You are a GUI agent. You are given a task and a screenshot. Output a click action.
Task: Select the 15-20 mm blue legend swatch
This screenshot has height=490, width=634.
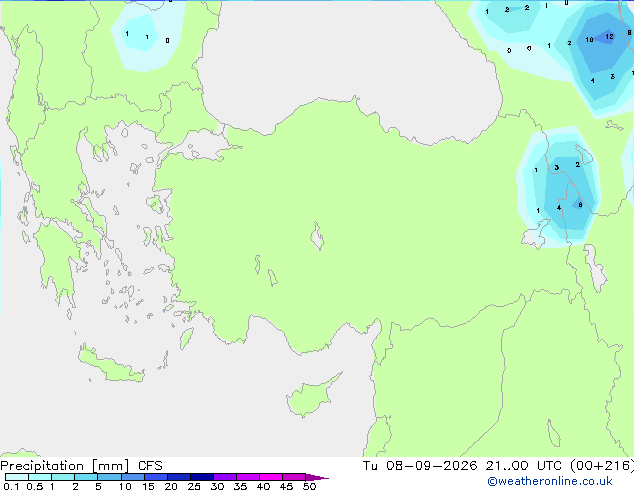155,477
